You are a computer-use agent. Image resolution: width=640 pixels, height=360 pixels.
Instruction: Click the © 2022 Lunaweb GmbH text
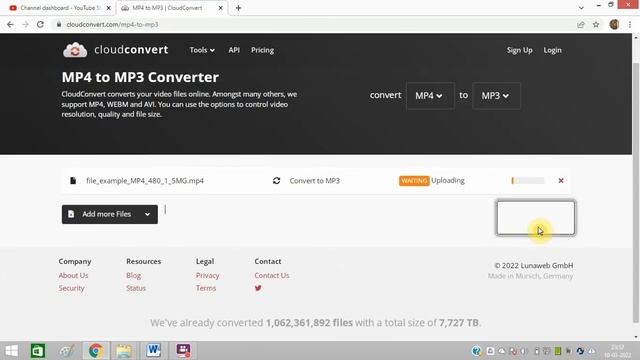(534, 265)
